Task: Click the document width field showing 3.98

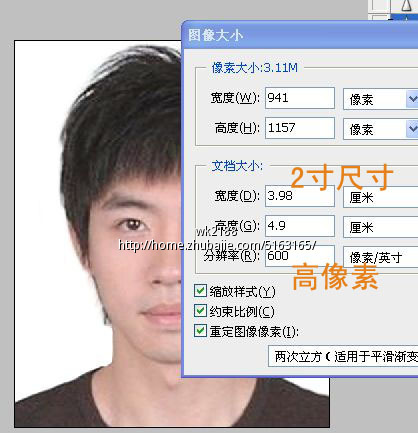Action: (300, 196)
